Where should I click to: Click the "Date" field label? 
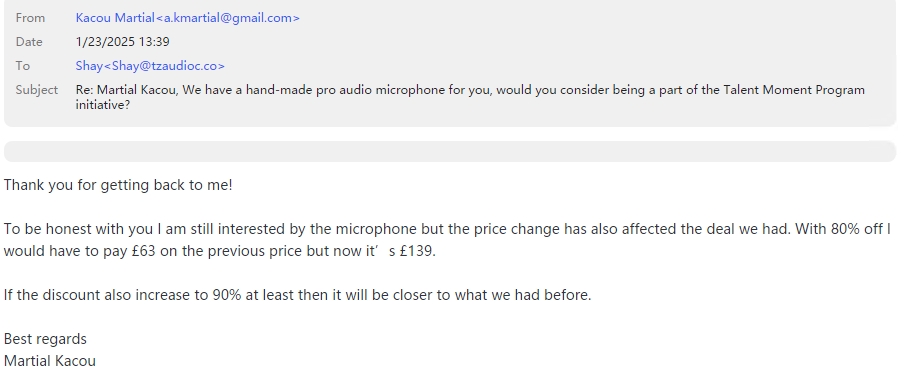[29, 42]
